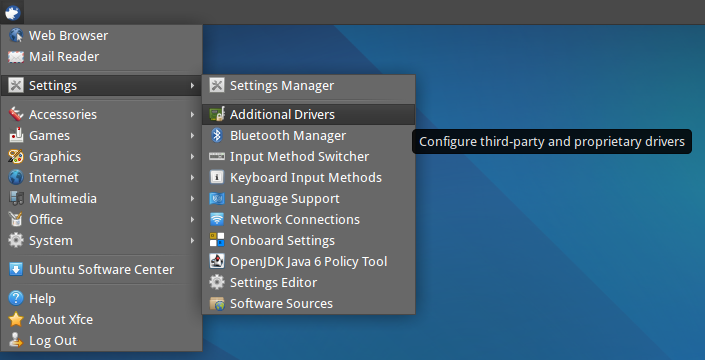Click the Multimedia film-note icon

(x=16, y=198)
